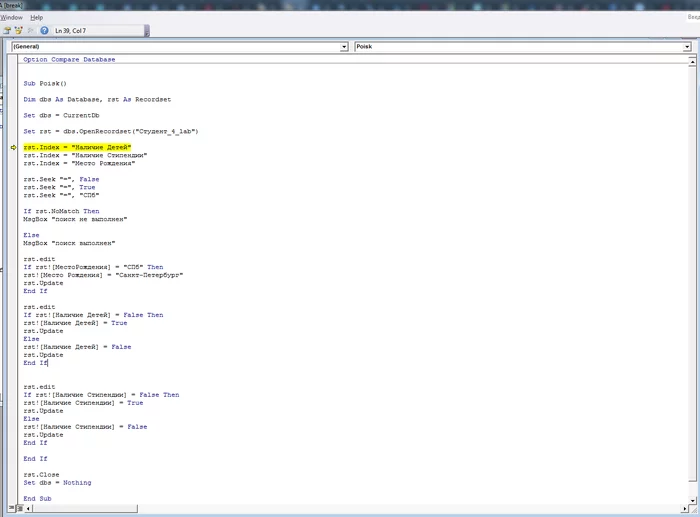This screenshot has height=517, width=700.
Task: Open the Properties Window from the toolbar
Action: pos(7,30)
